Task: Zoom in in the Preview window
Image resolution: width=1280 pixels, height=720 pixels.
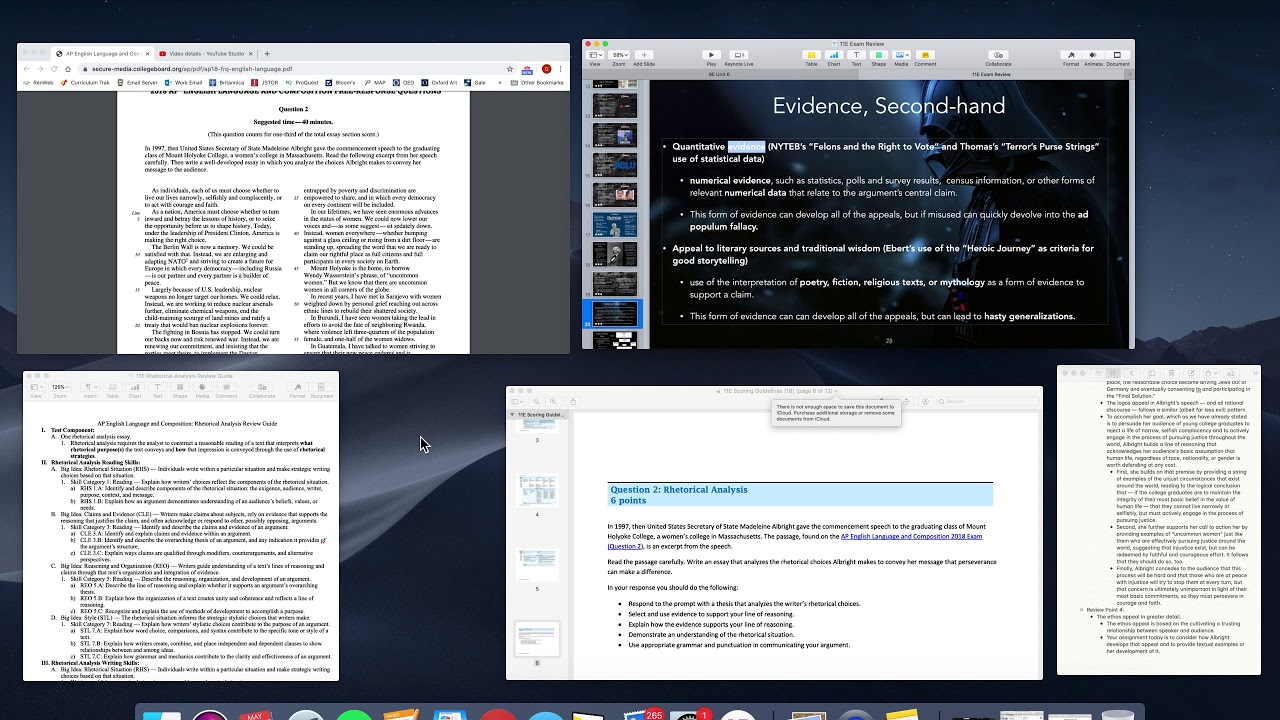Action: click(555, 402)
